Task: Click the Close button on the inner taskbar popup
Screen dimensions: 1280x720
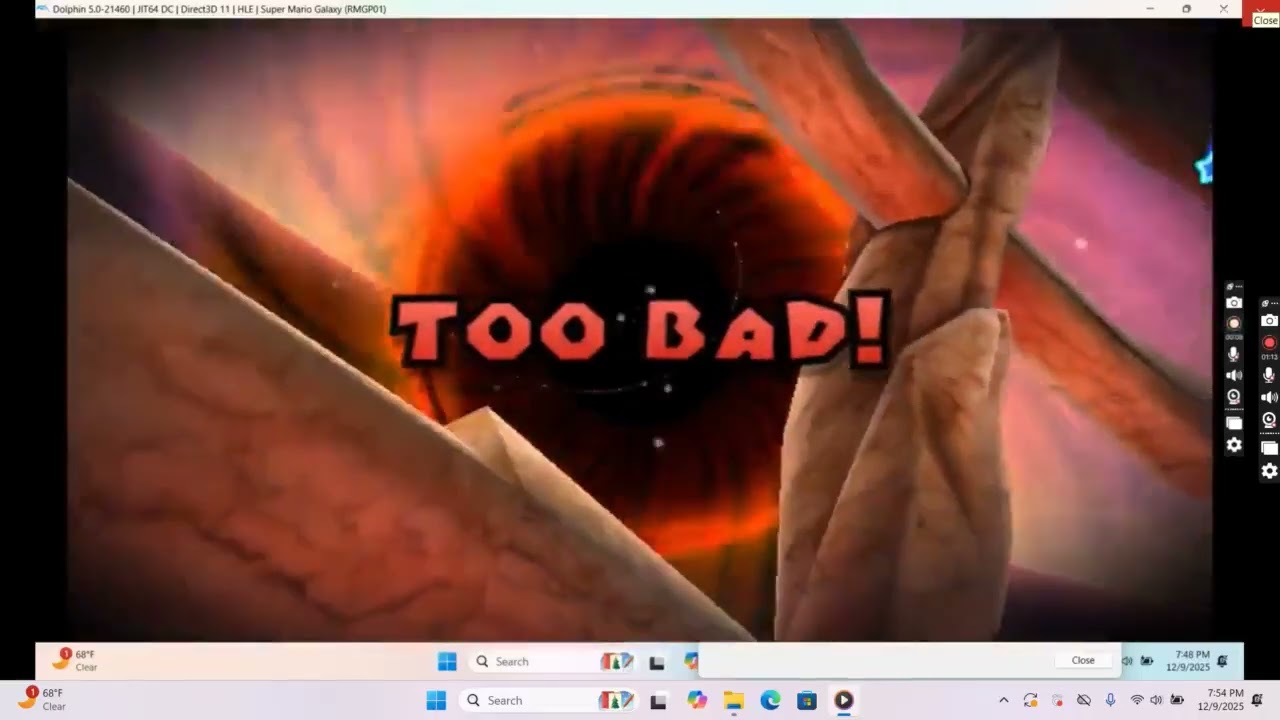Action: [x=1083, y=660]
